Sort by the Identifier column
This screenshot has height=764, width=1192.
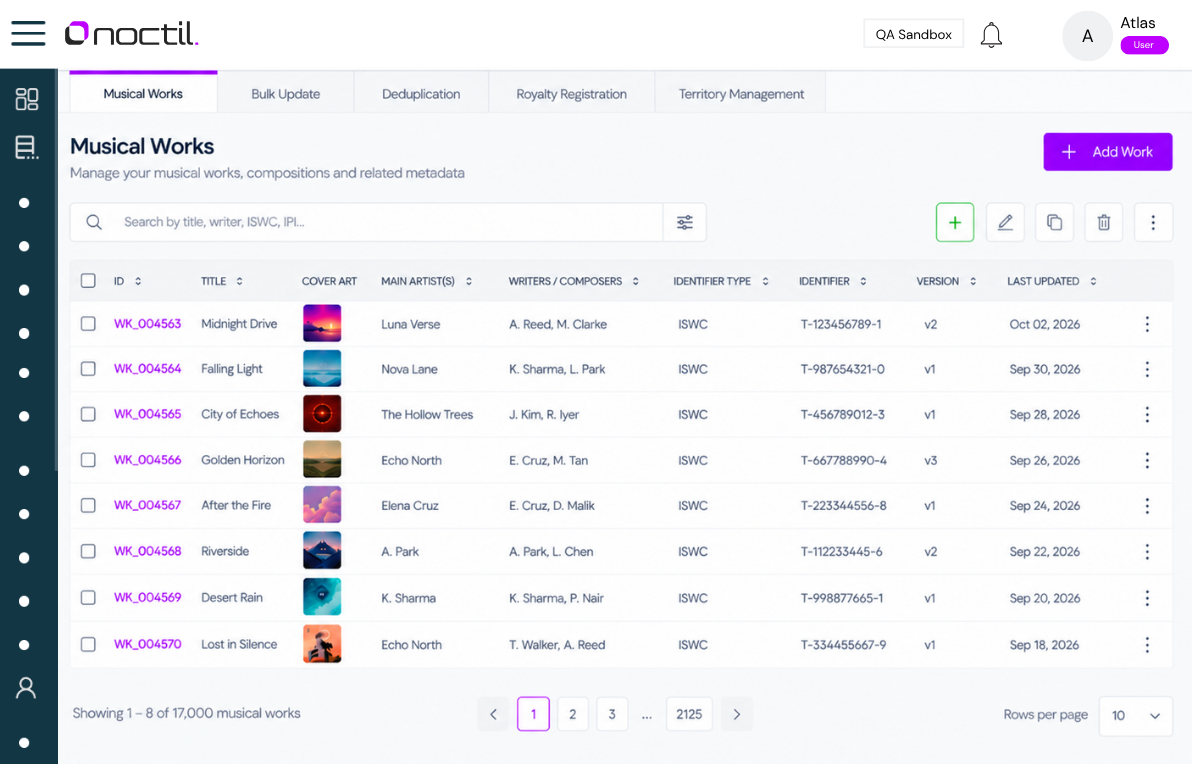[863, 281]
